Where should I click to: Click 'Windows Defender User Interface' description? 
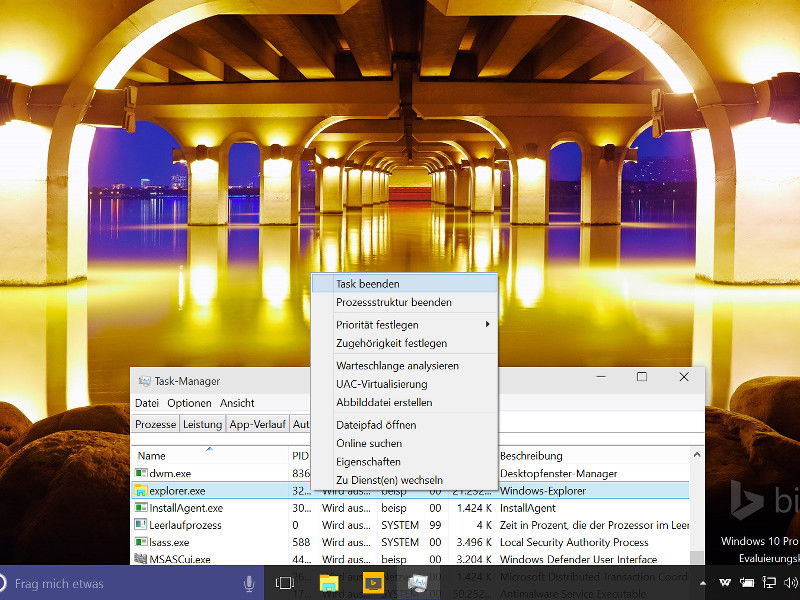[x=578, y=559]
